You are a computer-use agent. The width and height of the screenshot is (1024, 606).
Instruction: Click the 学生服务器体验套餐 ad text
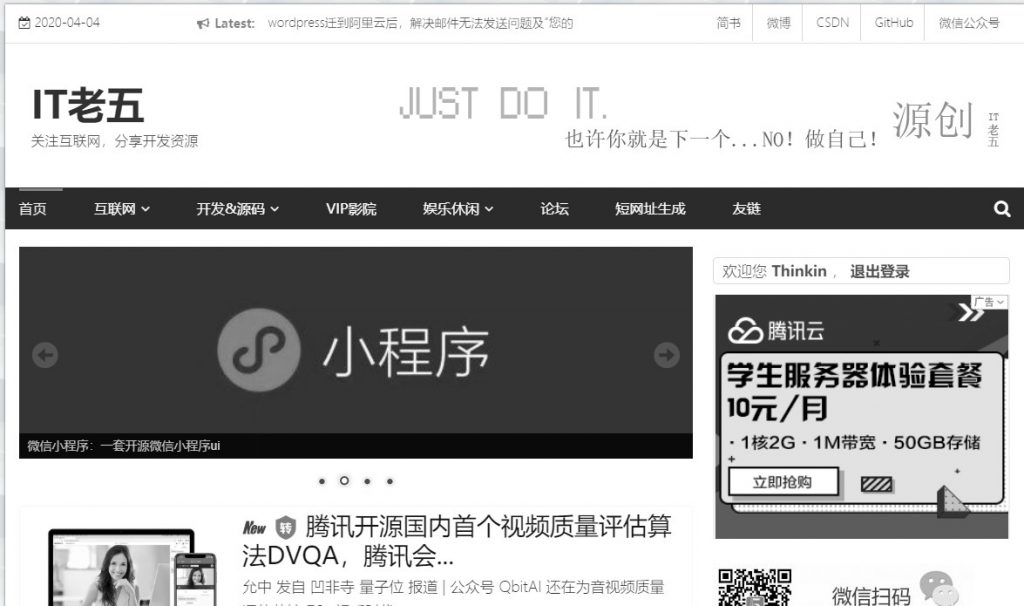tap(855, 376)
